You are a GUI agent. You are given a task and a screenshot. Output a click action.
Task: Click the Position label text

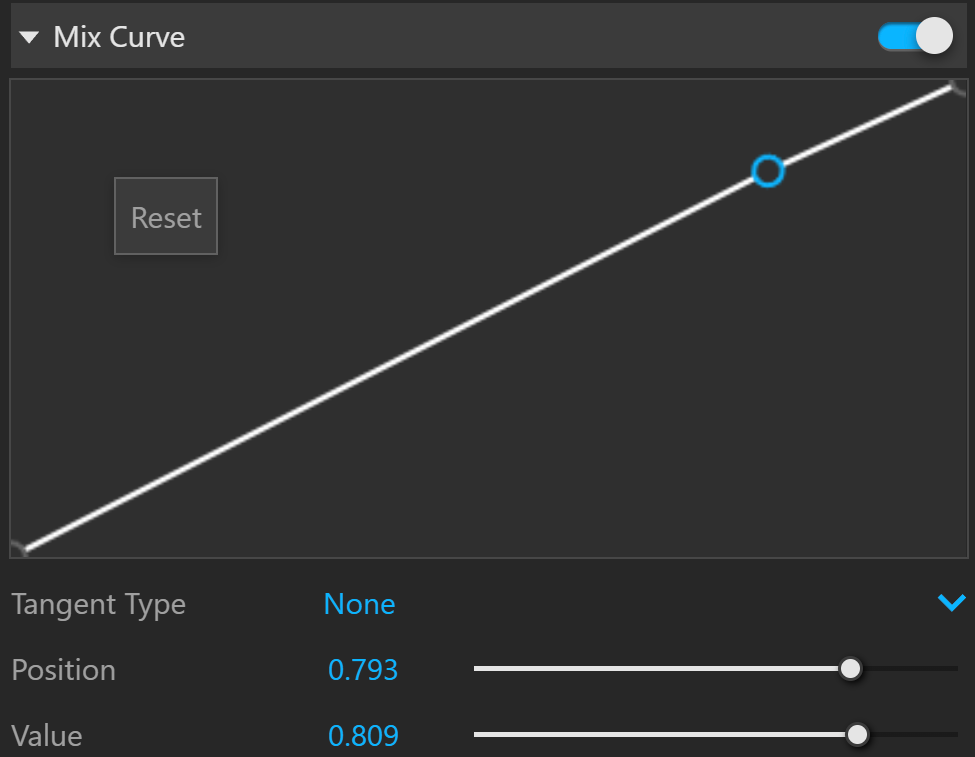click(x=63, y=670)
